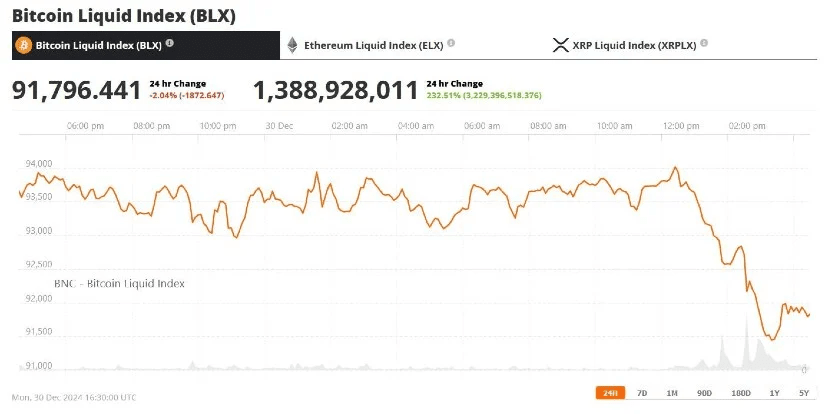Switch chart to 7D range
The height and width of the screenshot is (414, 825).
642,391
